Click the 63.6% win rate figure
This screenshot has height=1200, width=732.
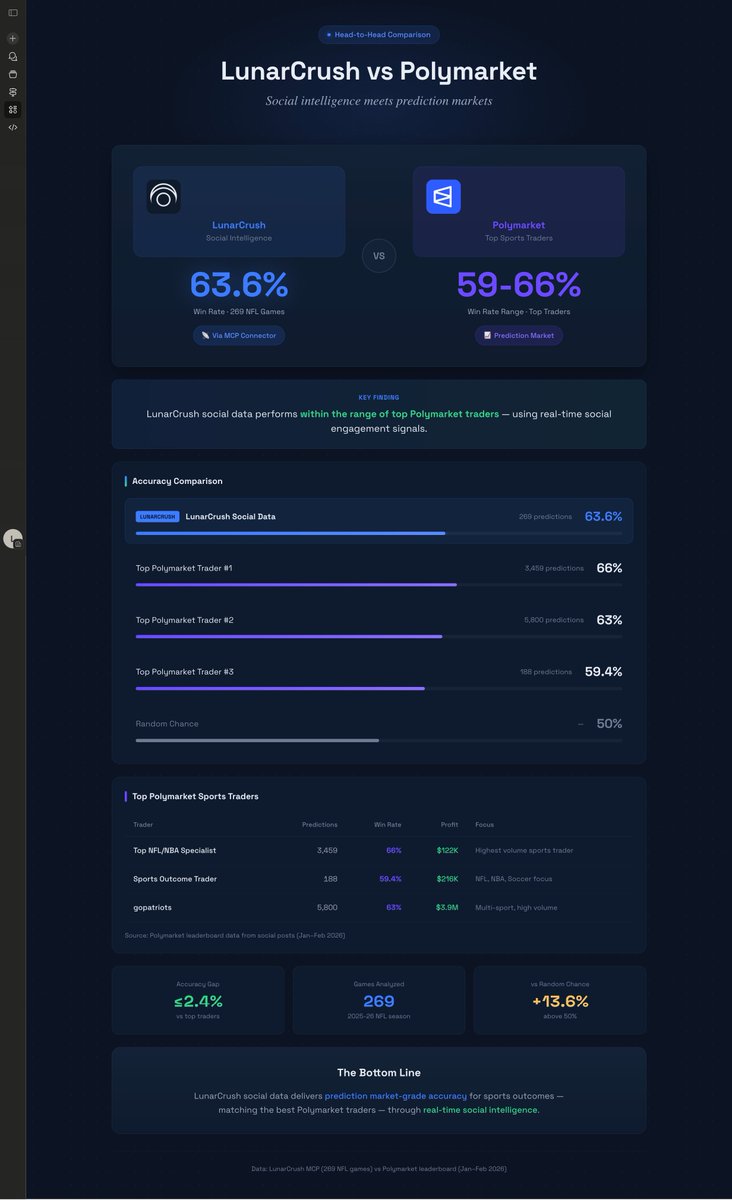coord(239,285)
